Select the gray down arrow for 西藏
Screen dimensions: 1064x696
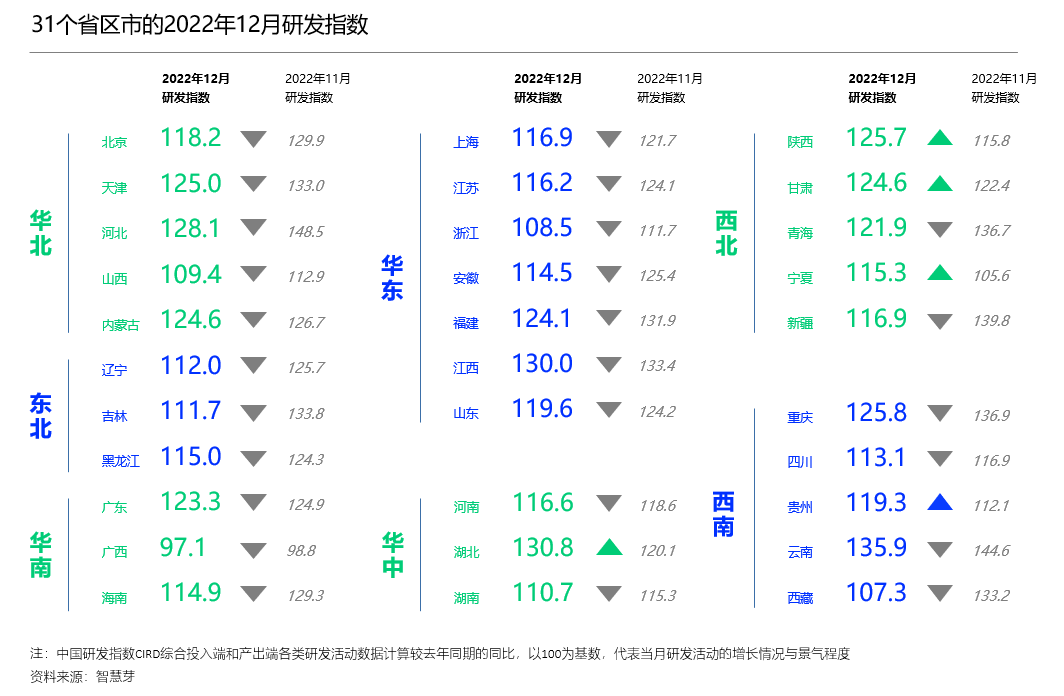(x=939, y=594)
